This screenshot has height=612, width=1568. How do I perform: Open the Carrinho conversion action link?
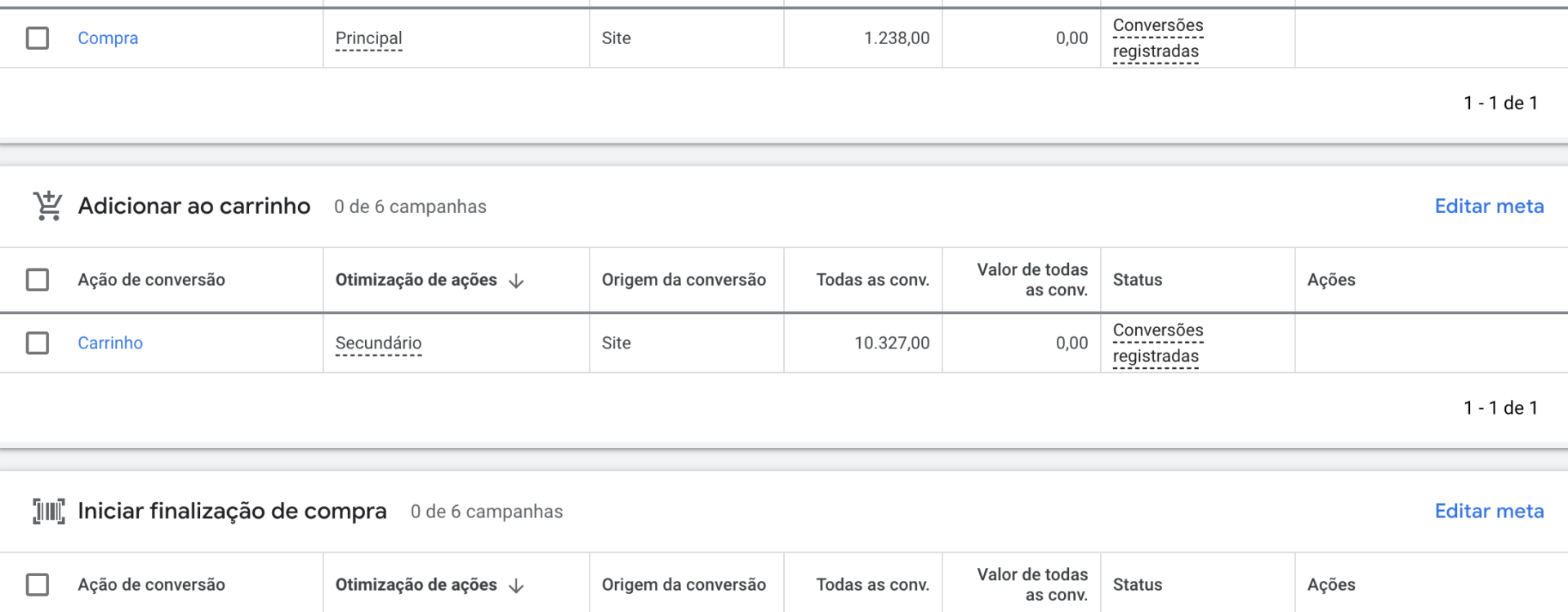[110, 343]
